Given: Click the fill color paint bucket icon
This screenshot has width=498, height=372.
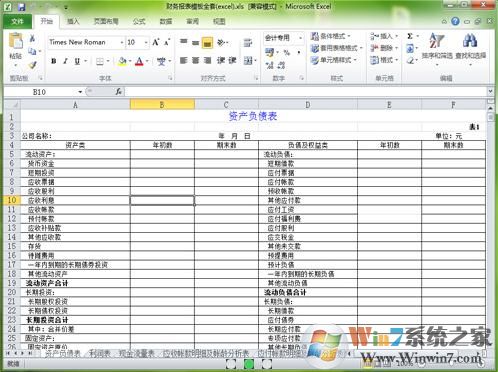Looking at the screenshot, I should tap(122, 61).
